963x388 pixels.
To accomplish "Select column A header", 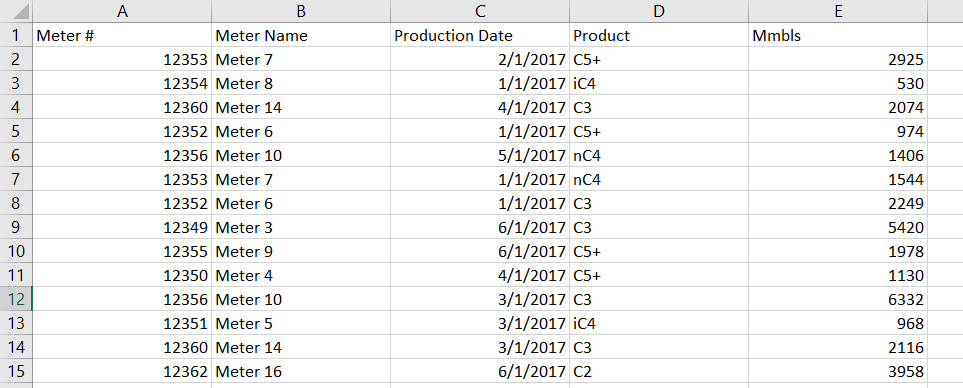I will pyautogui.click(x=122, y=11).
